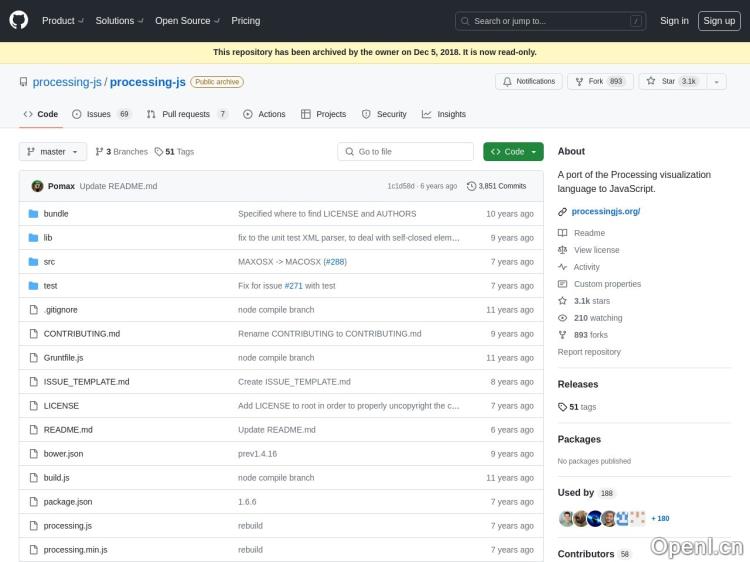Open the lib folder

tap(48, 238)
